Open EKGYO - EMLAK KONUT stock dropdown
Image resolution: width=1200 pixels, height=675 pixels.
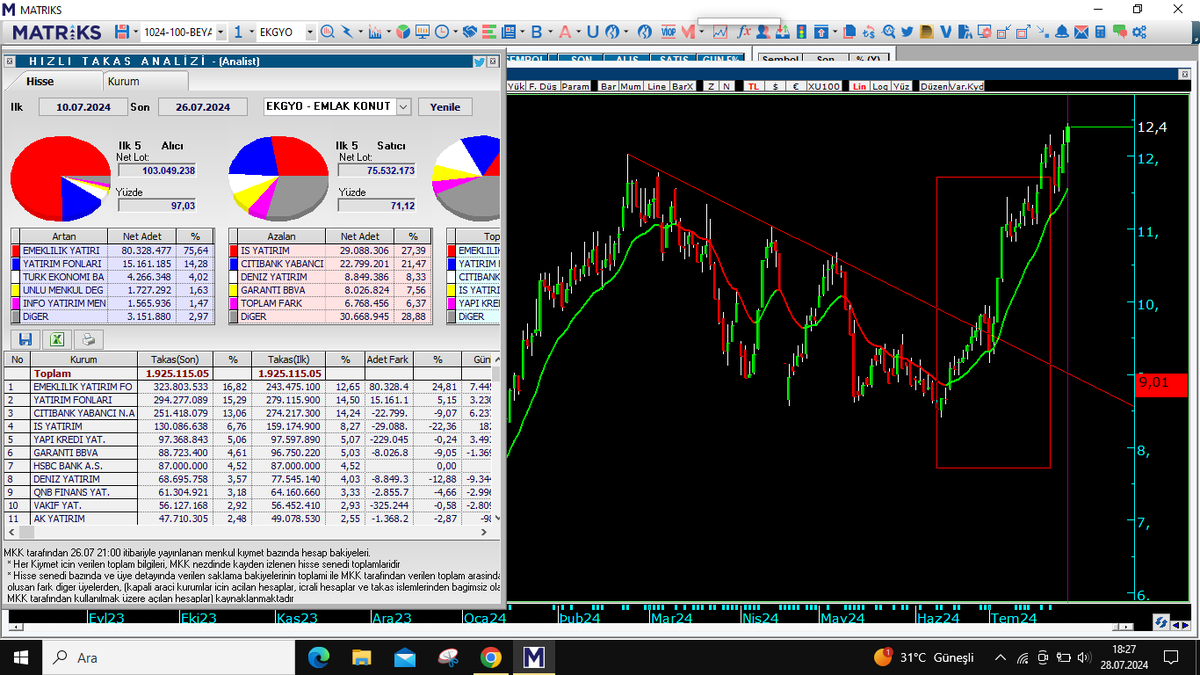click(x=403, y=107)
